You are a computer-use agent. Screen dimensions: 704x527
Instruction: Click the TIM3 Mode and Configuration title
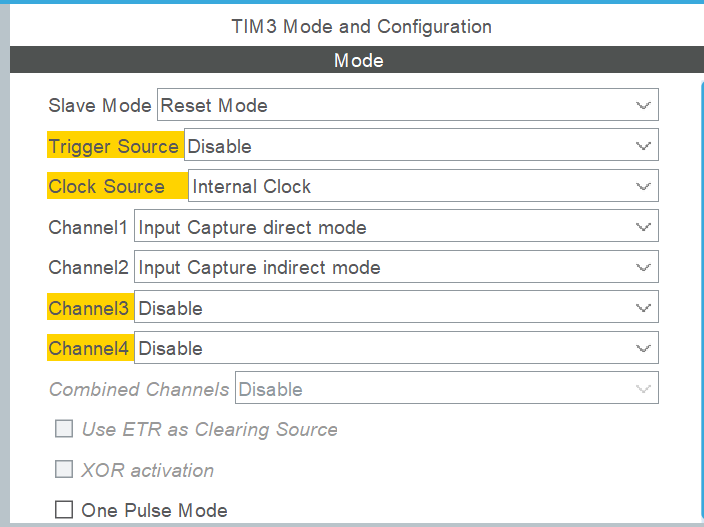coord(361,26)
